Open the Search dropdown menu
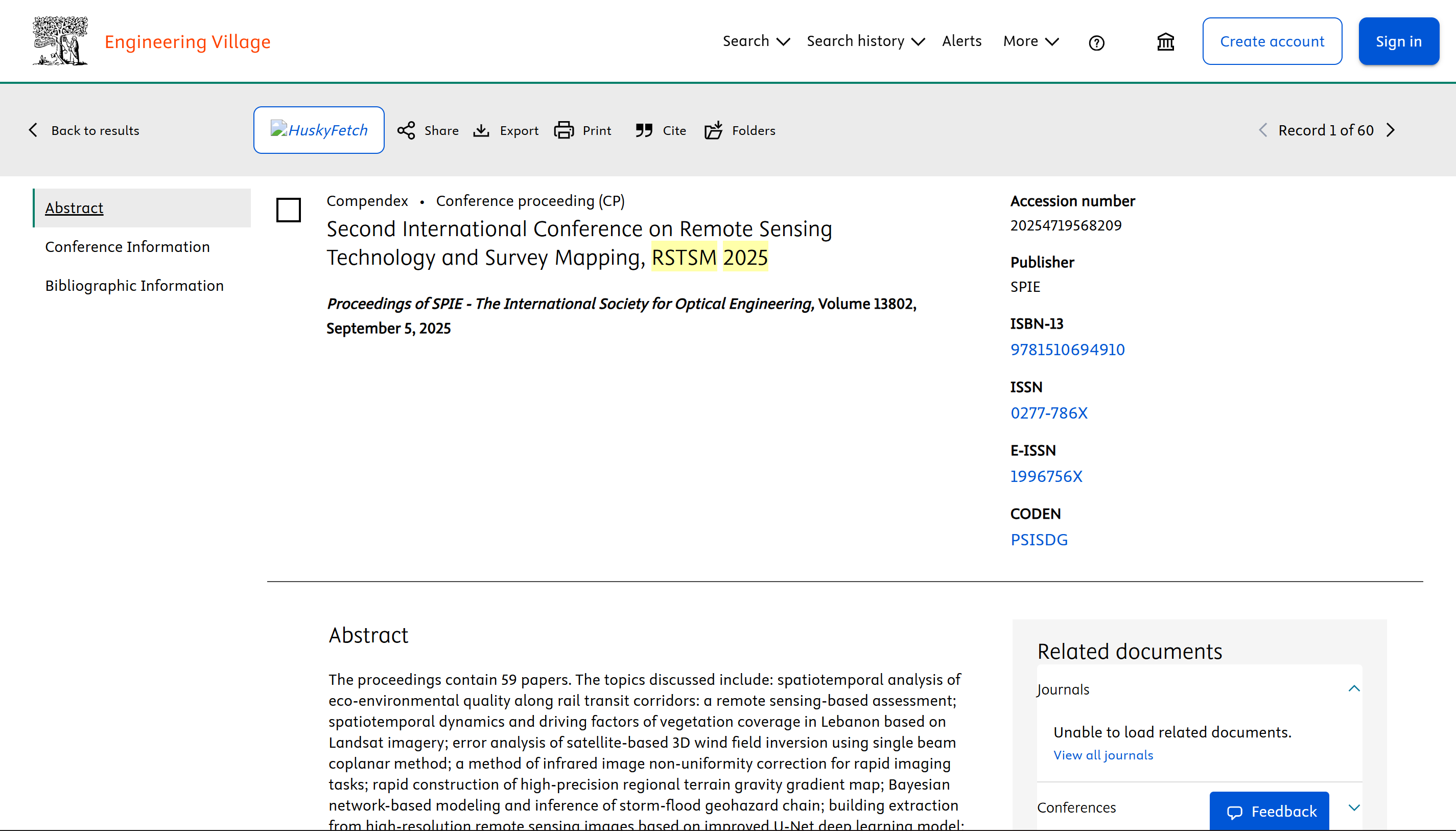 pos(756,41)
